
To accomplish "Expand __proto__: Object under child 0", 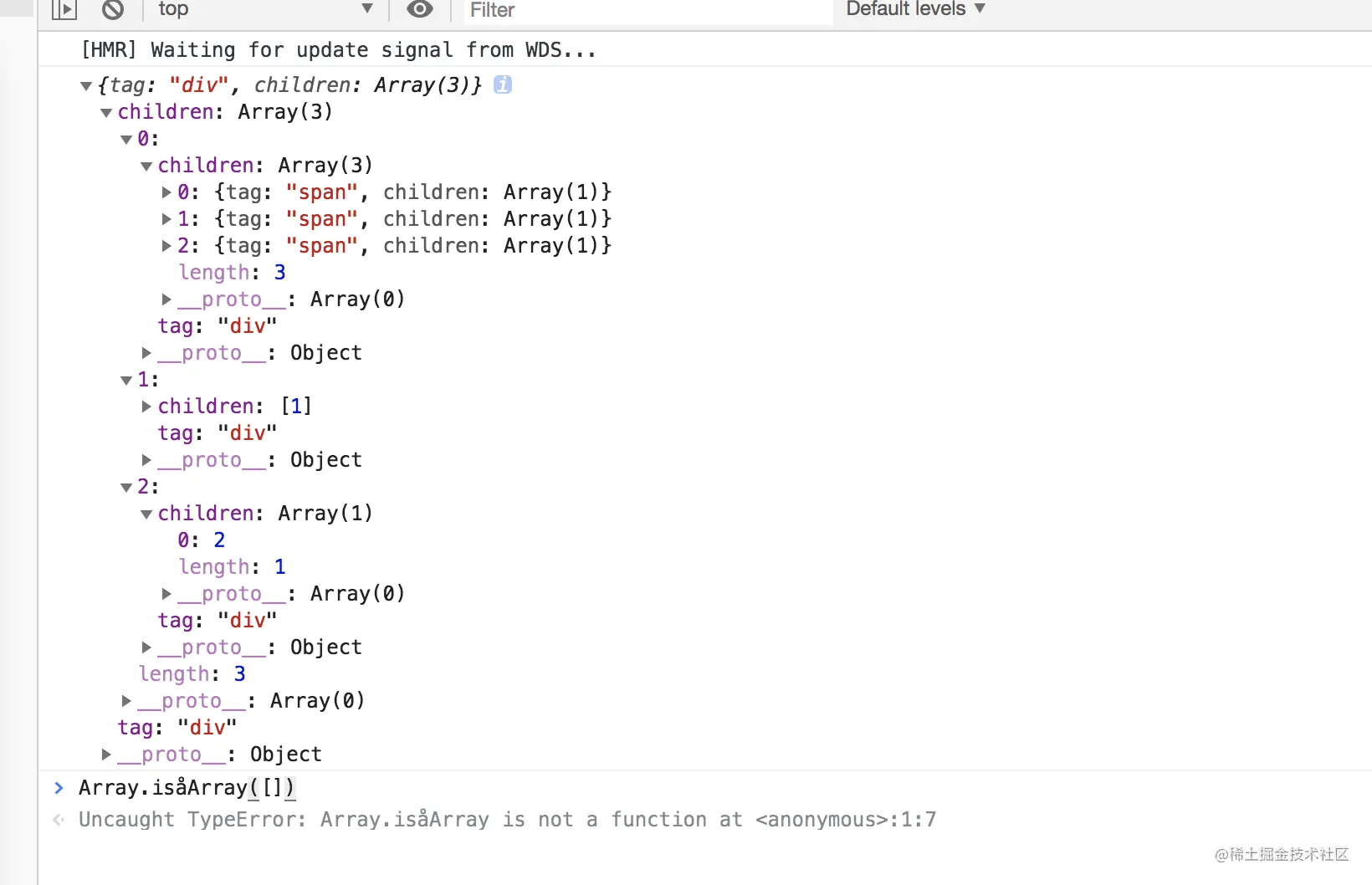I will [146, 353].
